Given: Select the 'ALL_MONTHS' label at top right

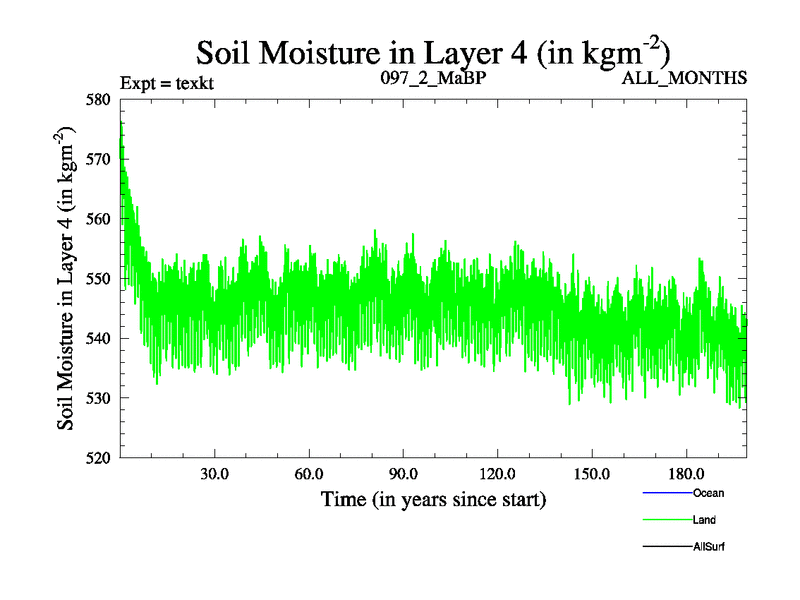Looking at the screenshot, I should pyautogui.click(x=685, y=78).
